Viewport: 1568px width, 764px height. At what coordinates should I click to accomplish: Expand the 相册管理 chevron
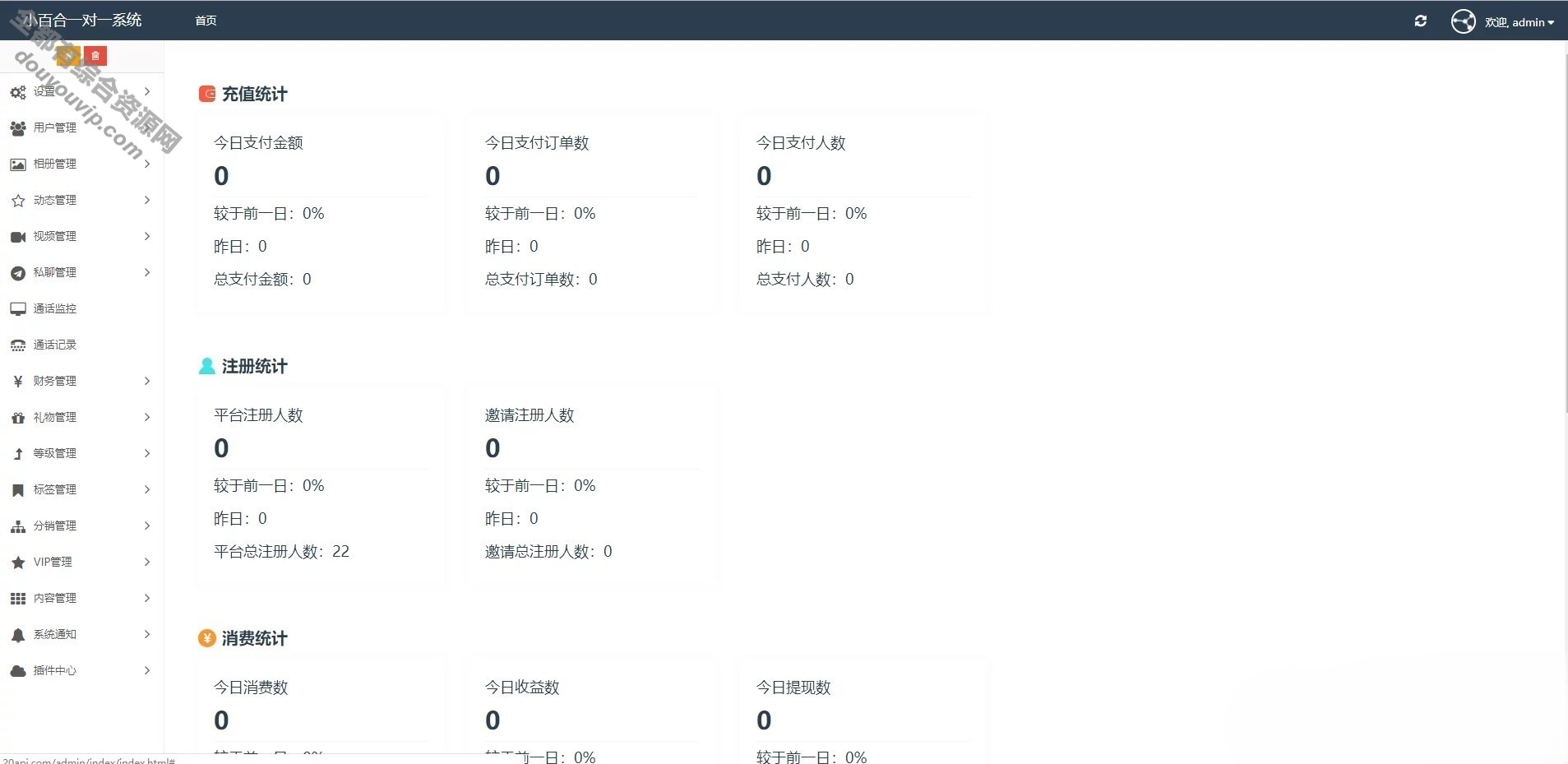coord(147,164)
